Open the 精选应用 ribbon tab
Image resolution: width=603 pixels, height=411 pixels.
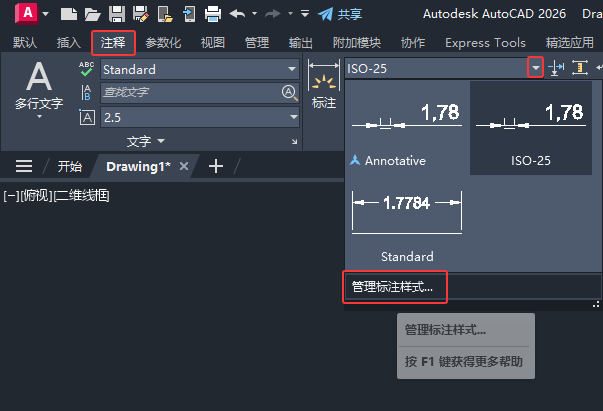coord(570,43)
